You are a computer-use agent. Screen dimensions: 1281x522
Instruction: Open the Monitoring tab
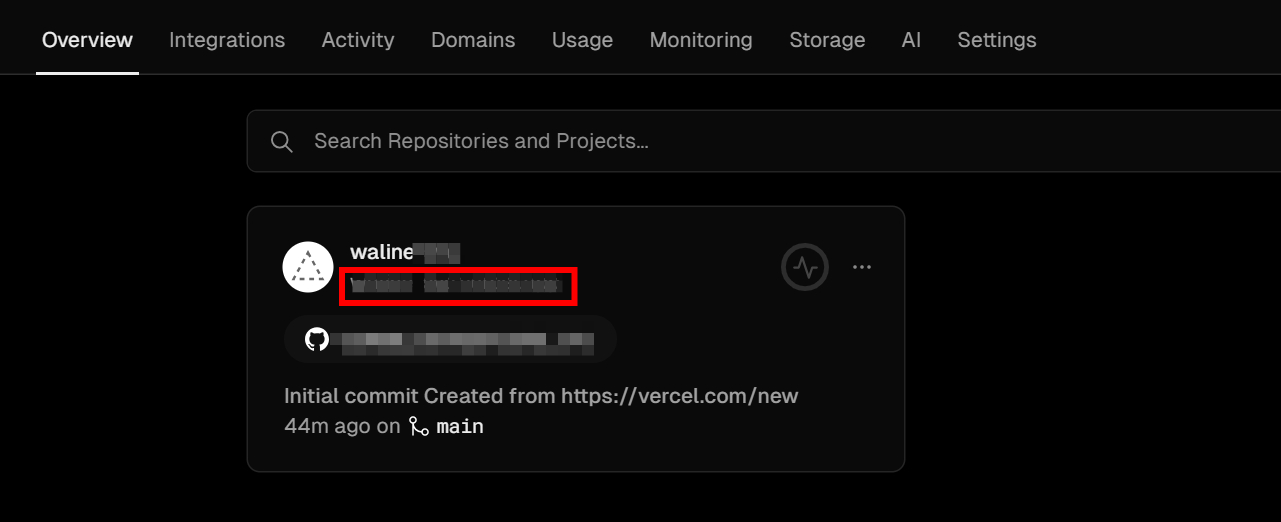click(x=701, y=40)
